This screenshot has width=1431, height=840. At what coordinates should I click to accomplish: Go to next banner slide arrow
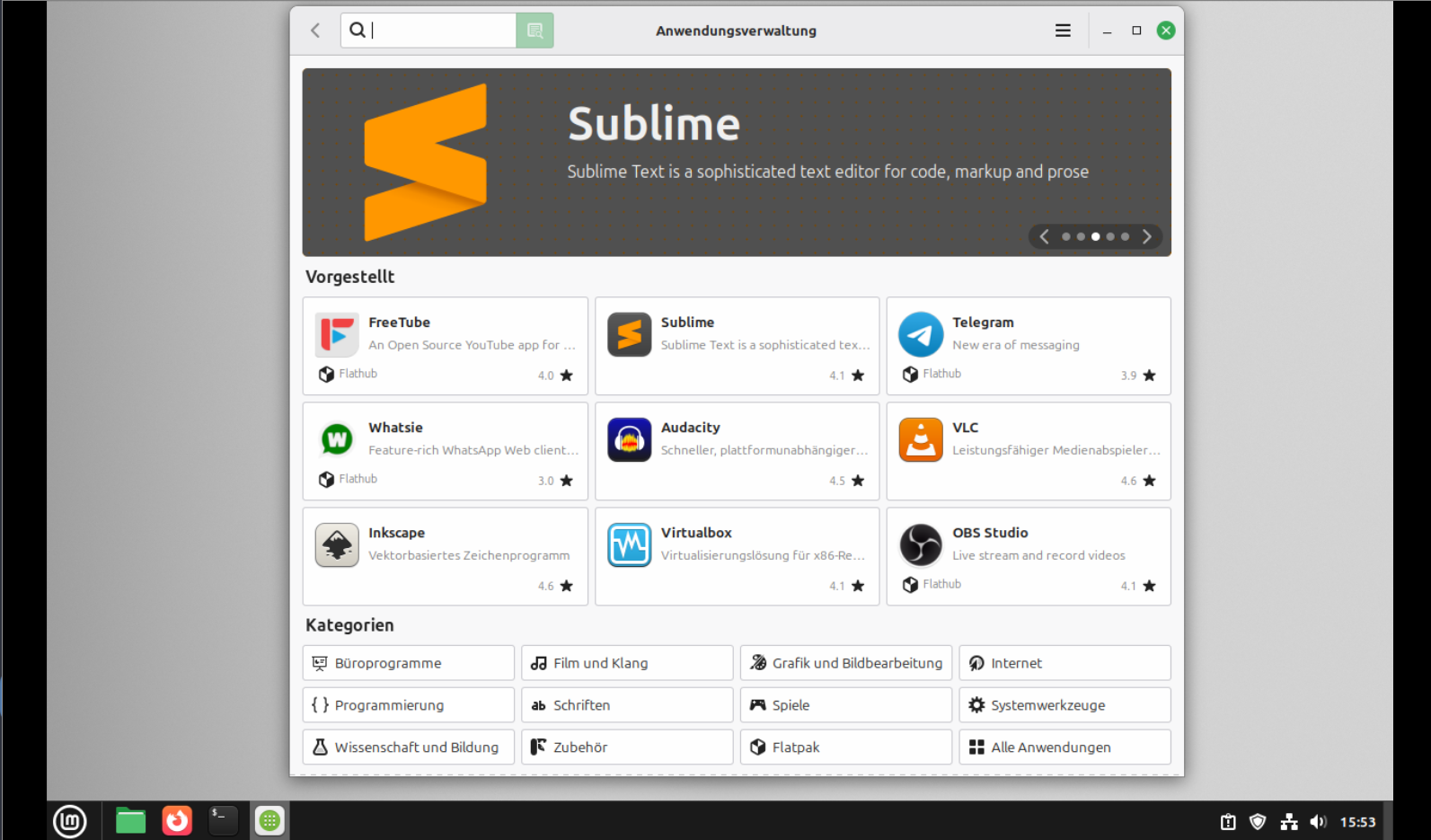point(1146,237)
